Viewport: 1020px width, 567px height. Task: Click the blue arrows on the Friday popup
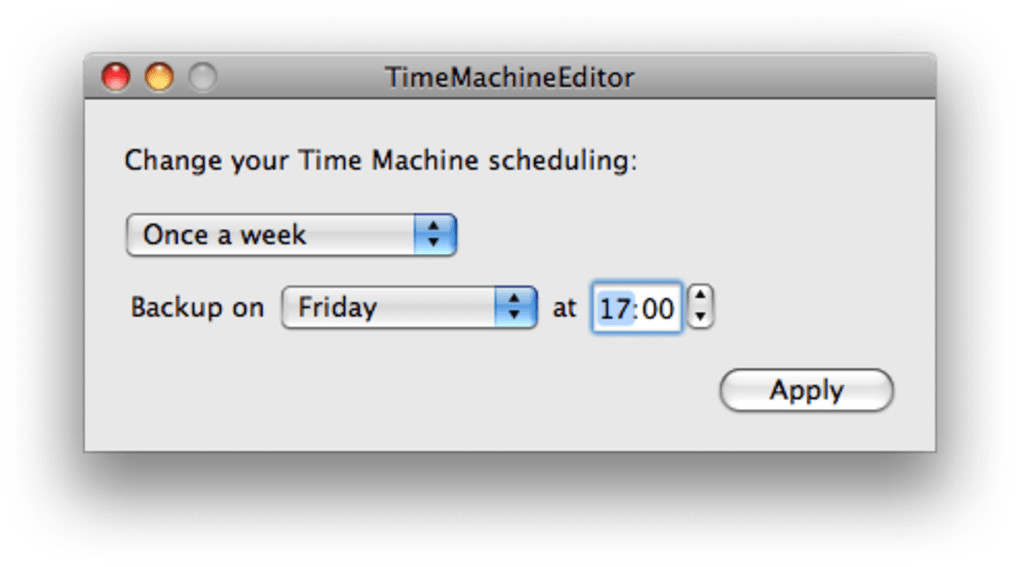click(x=515, y=307)
